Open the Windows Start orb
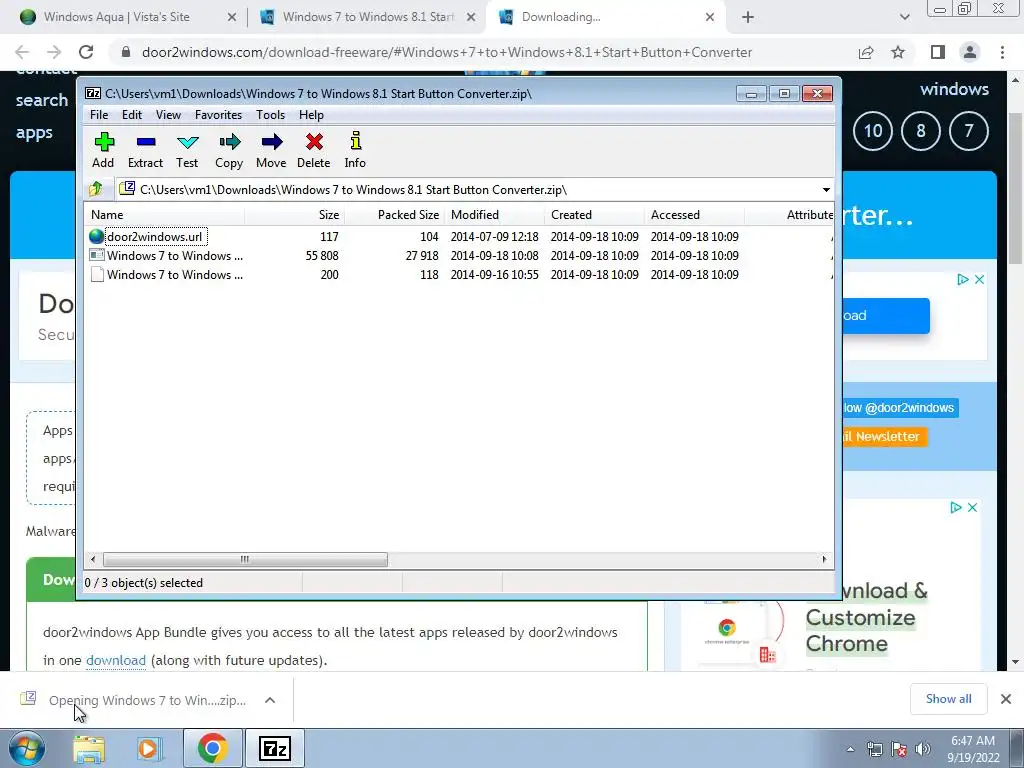The width and height of the screenshot is (1024, 768). tap(26, 749)
